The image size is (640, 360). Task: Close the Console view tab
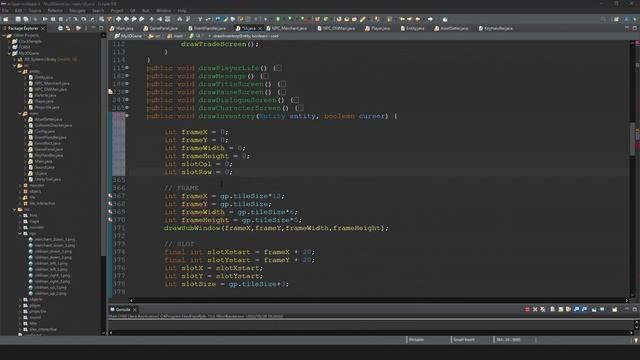click(x=135, y=309)
